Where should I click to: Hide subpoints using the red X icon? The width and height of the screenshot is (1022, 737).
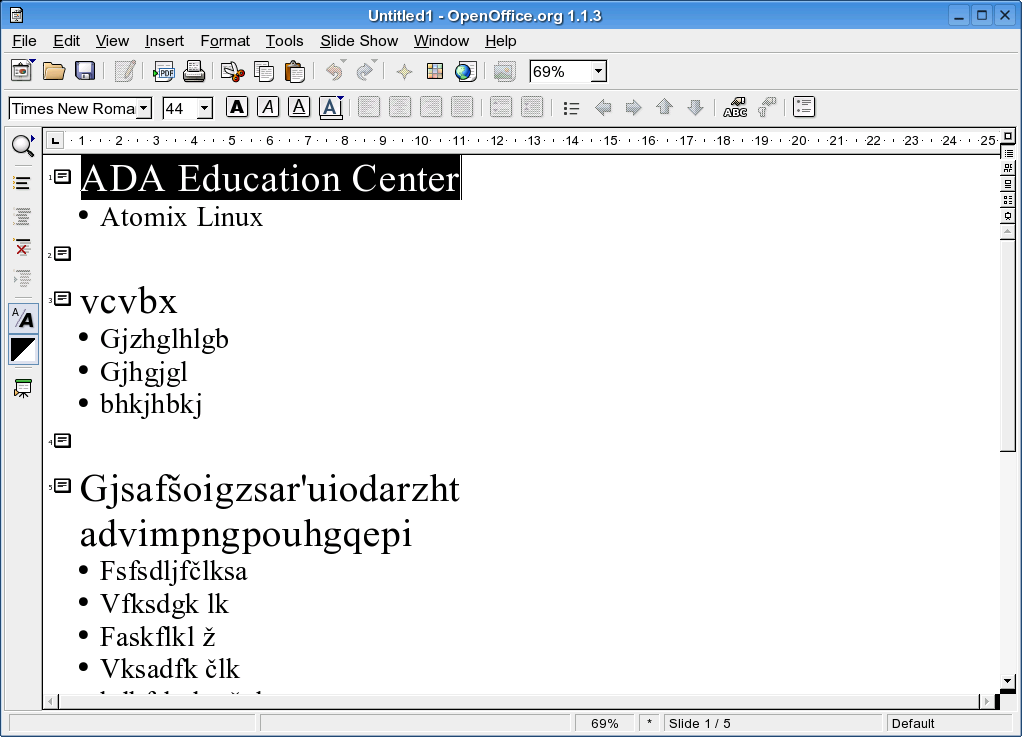[22, 247]
